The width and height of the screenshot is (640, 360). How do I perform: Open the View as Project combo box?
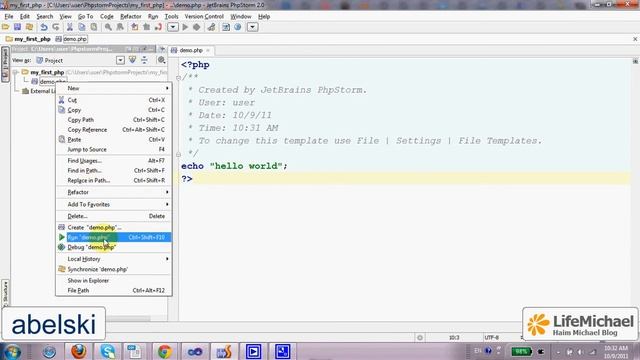coord(80,60)
